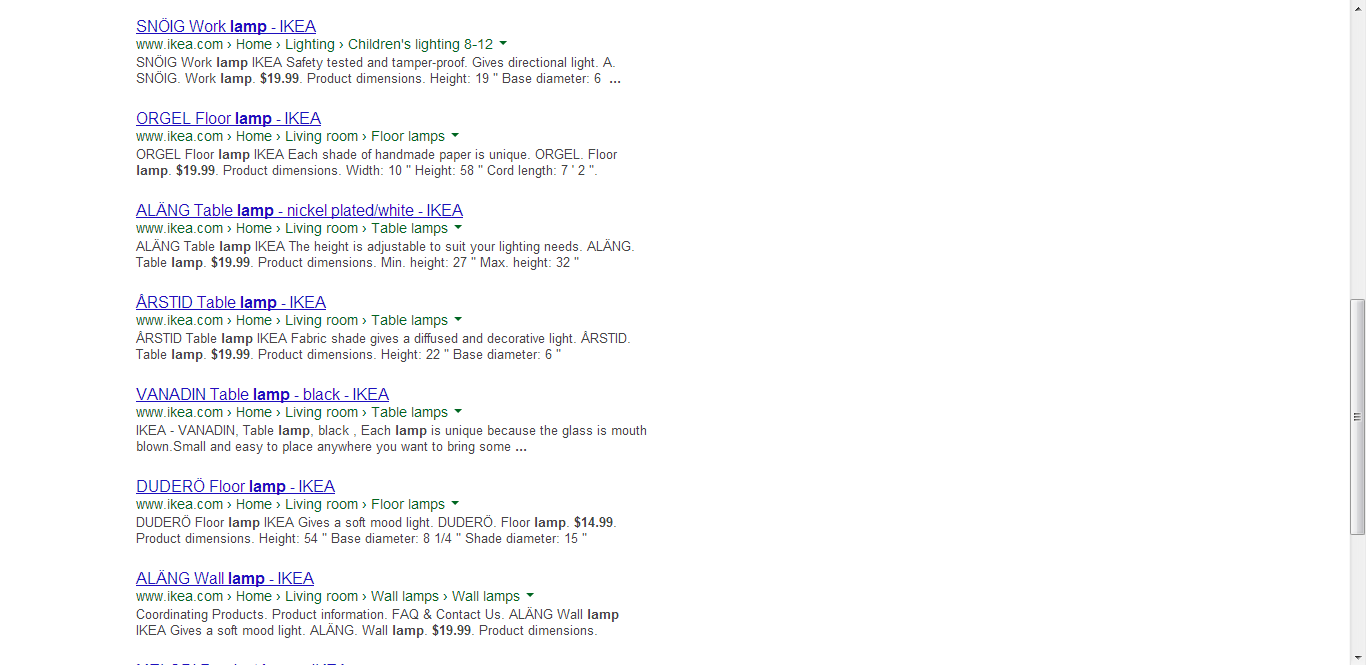Expand dropdown arrow under ÅRSTID Table lamp
1368x665 pixels.
pos(458,320)
